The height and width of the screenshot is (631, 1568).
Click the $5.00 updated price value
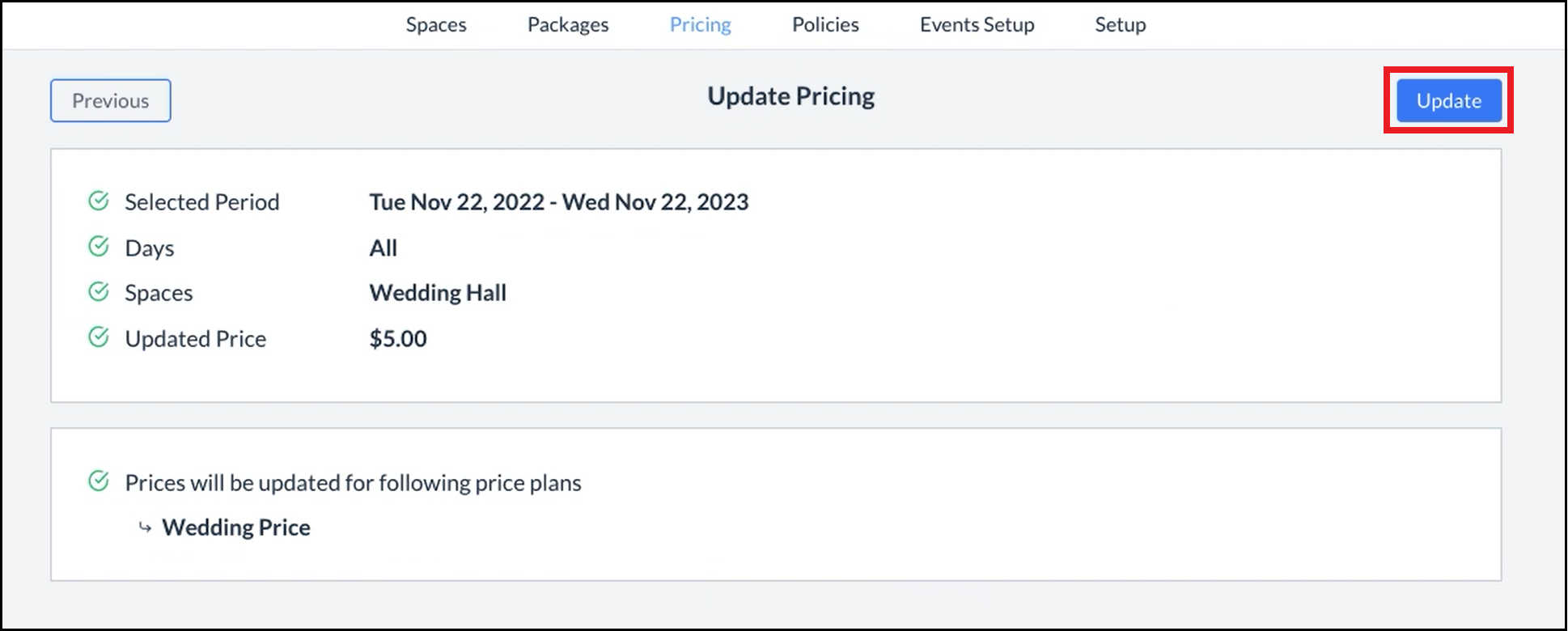point(398,339)
